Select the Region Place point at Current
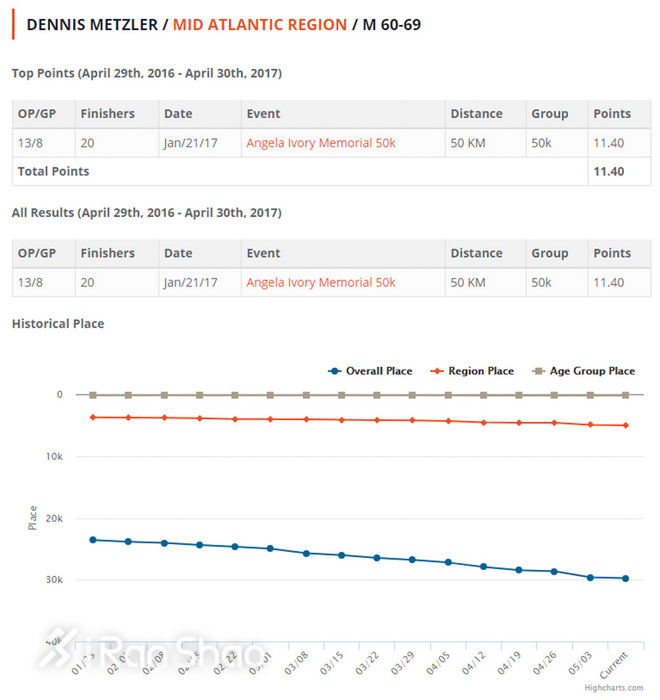Viewport: 660px width, 700px height. coord(626,425)
